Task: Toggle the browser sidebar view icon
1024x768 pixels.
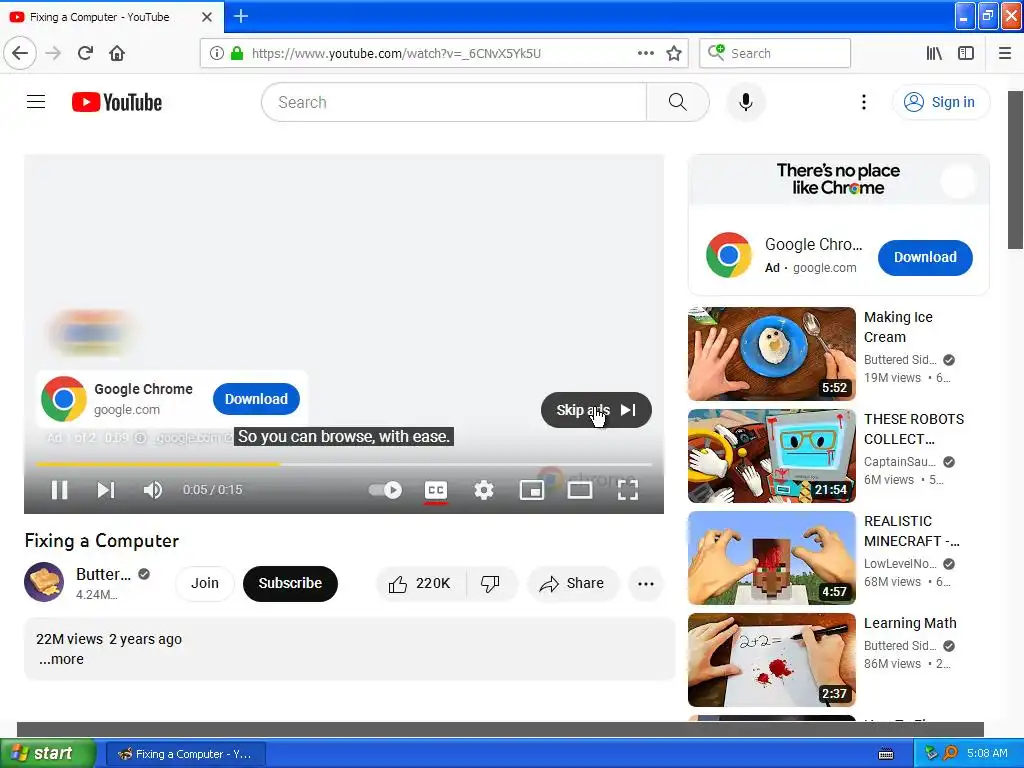Action: click(966, 53)
